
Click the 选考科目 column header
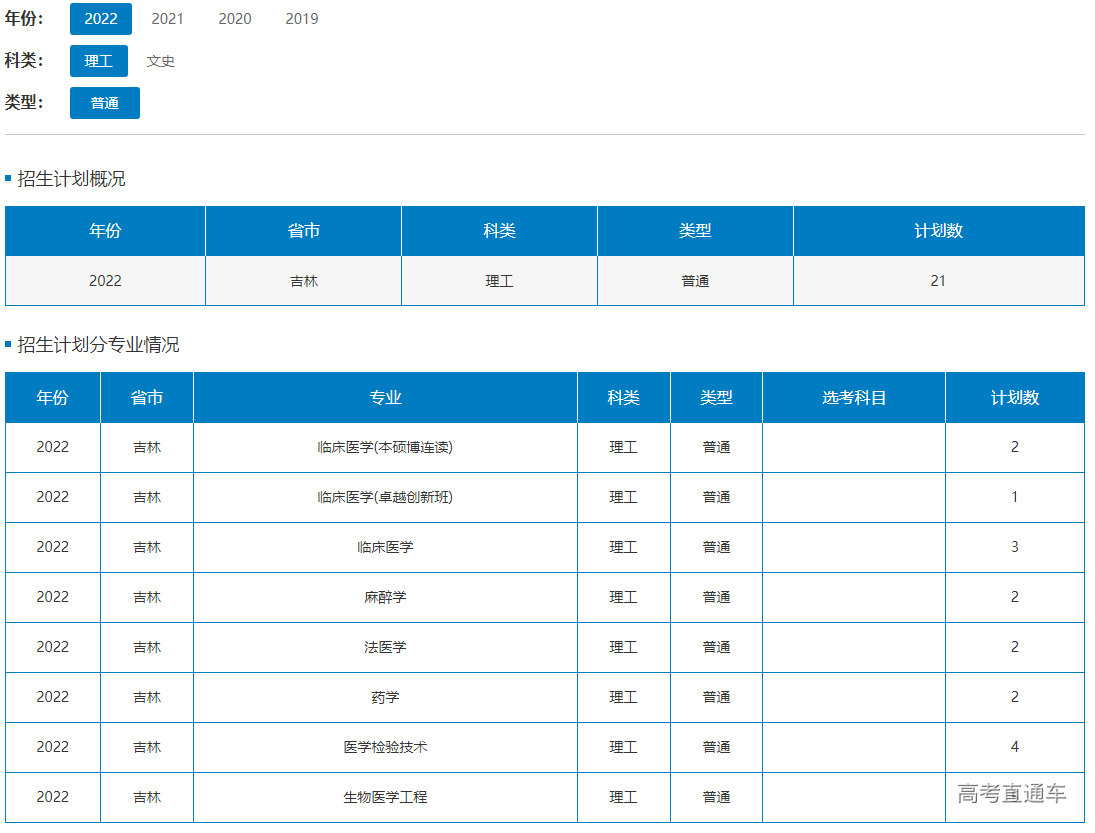854,398
